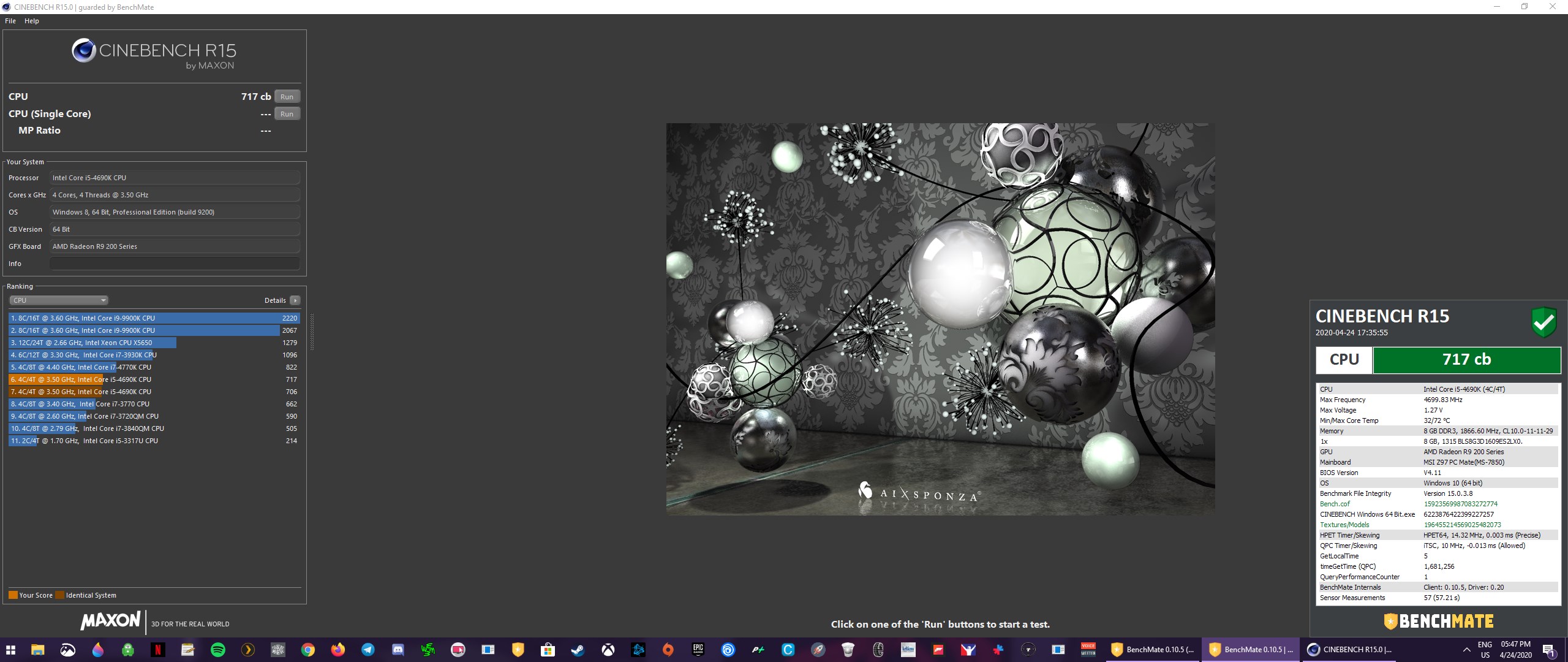This screenshot has height=662, width=1568.
Task: Click the Identical System legend swatch
Action: (59, 595)
